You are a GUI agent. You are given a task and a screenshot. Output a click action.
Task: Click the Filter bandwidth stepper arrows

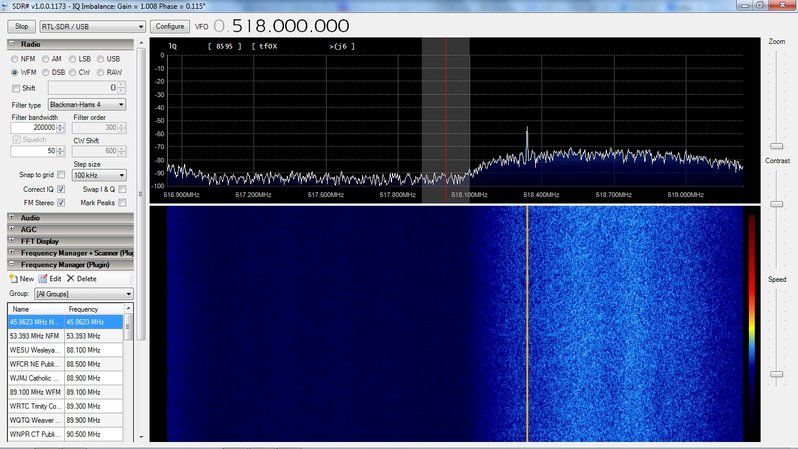(61, 128)
